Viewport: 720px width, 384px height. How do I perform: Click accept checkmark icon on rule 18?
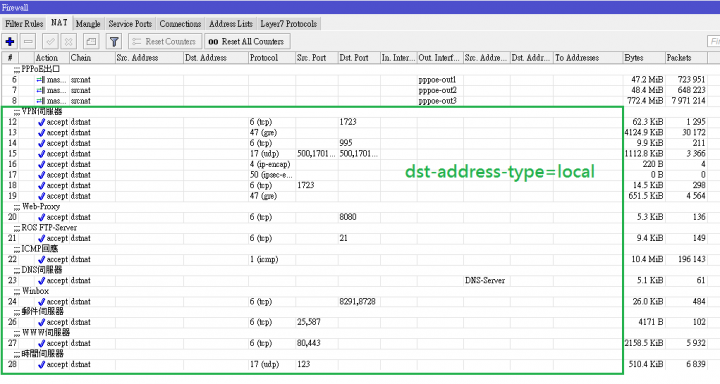tap(41, 186)
